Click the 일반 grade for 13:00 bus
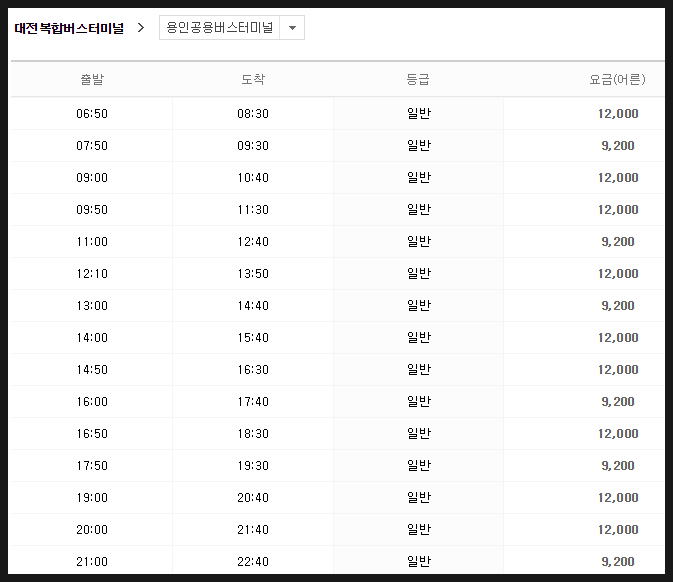The height and width of the screenshot is (582, 673). pos(419,306)
